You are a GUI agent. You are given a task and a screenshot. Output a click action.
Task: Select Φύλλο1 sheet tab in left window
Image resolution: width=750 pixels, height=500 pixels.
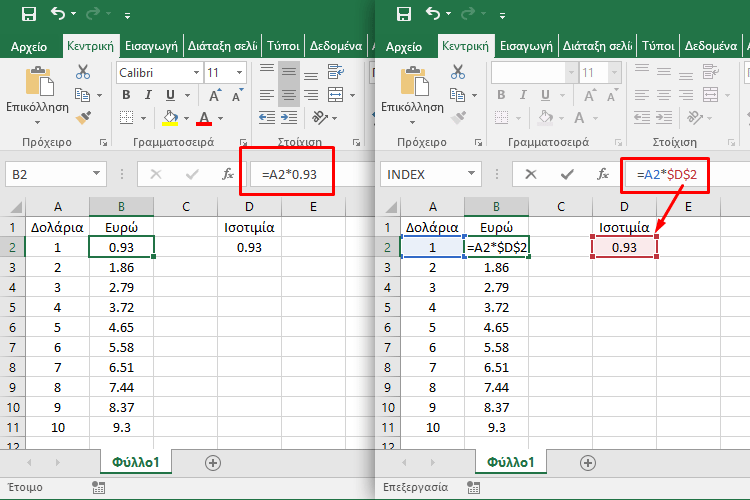136,462
